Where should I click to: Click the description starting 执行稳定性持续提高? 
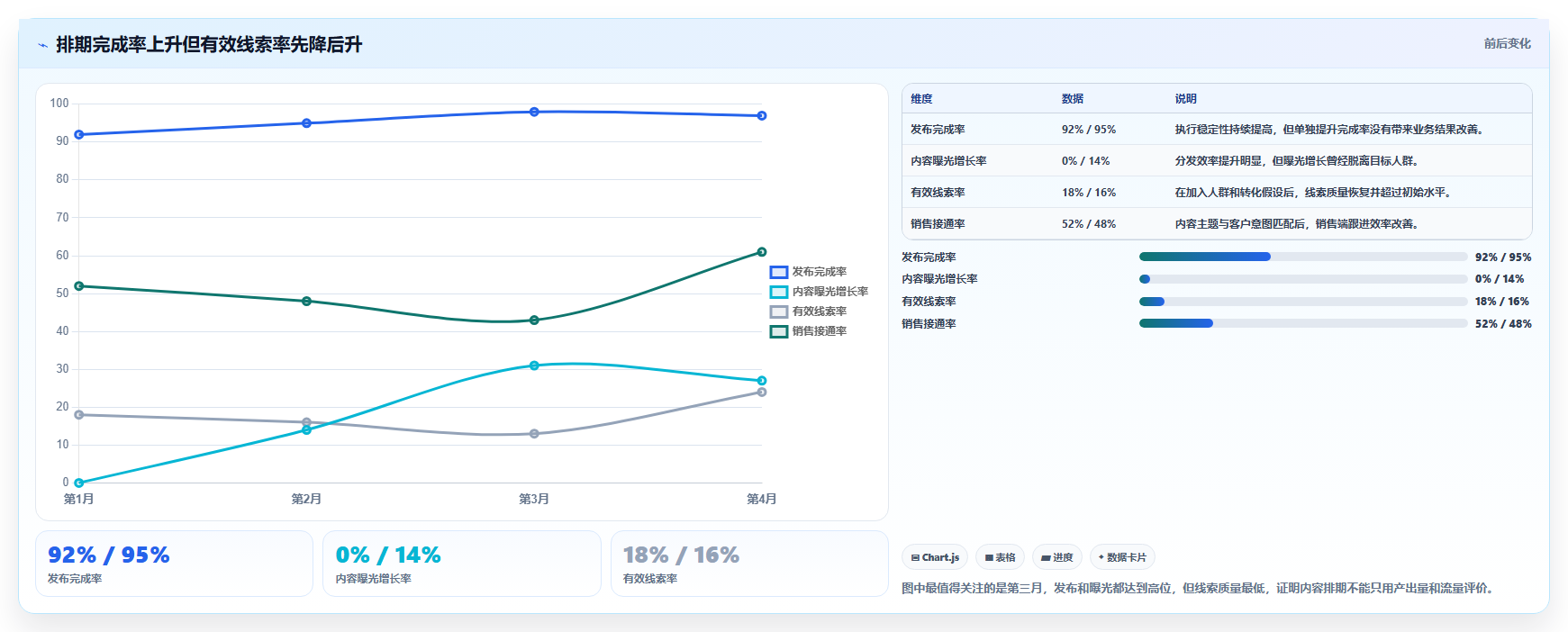pos(1329,130)
